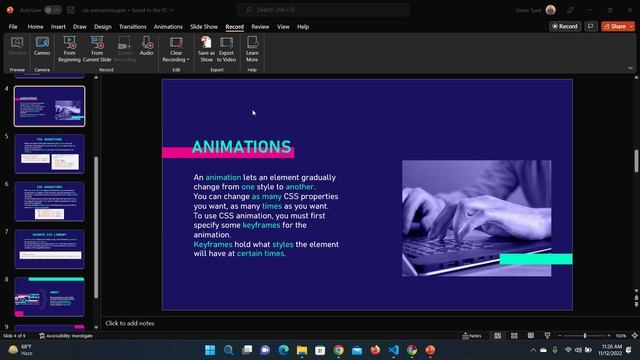The image size is (640, 360).
Task: Click the Record button at top right
Action: click(x=565, y=26)
